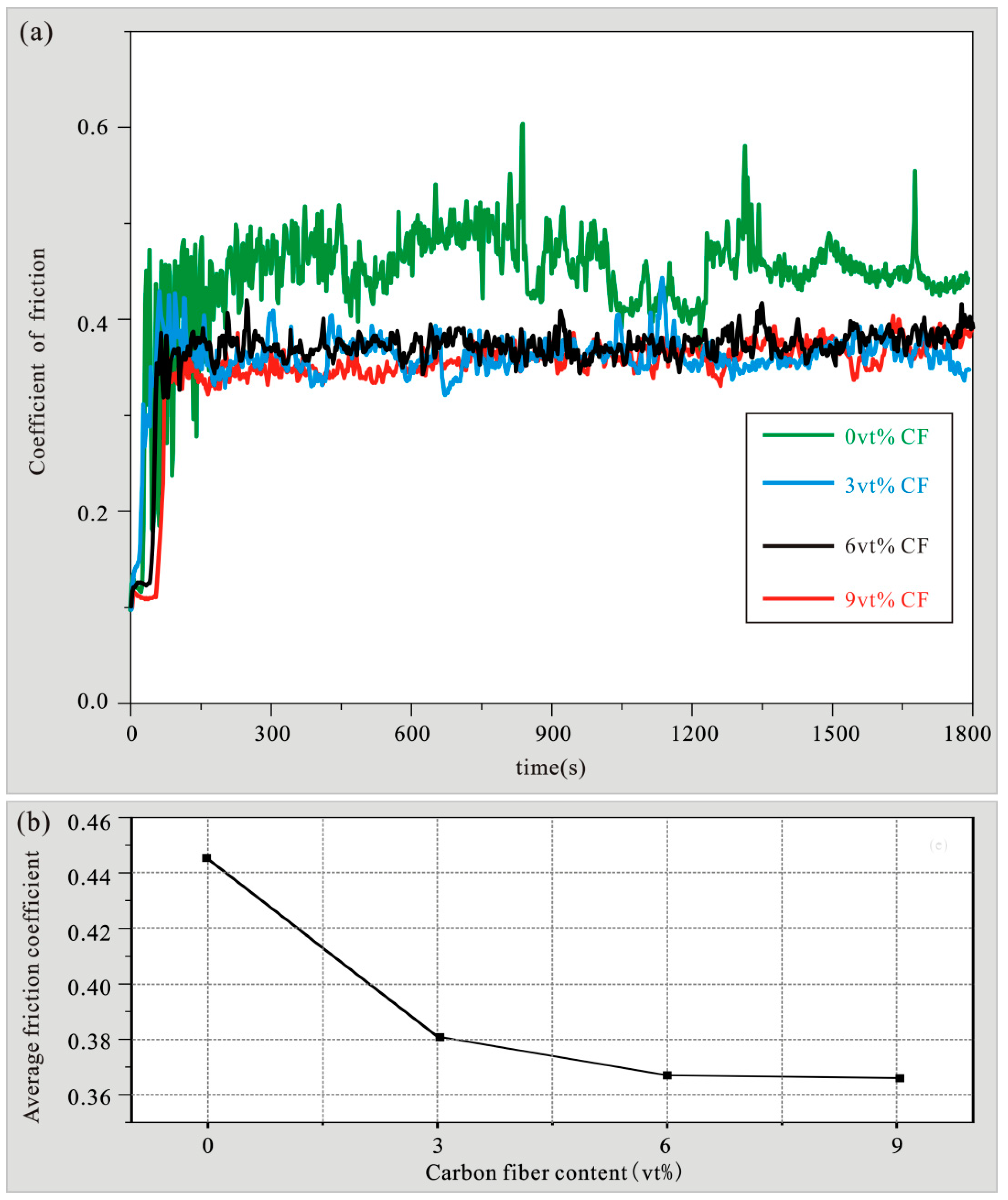The height and width of the screenshot is (1200, 1008).
Task: Click the 0.40 tick label in chart (b)
Action: point(89,988)
